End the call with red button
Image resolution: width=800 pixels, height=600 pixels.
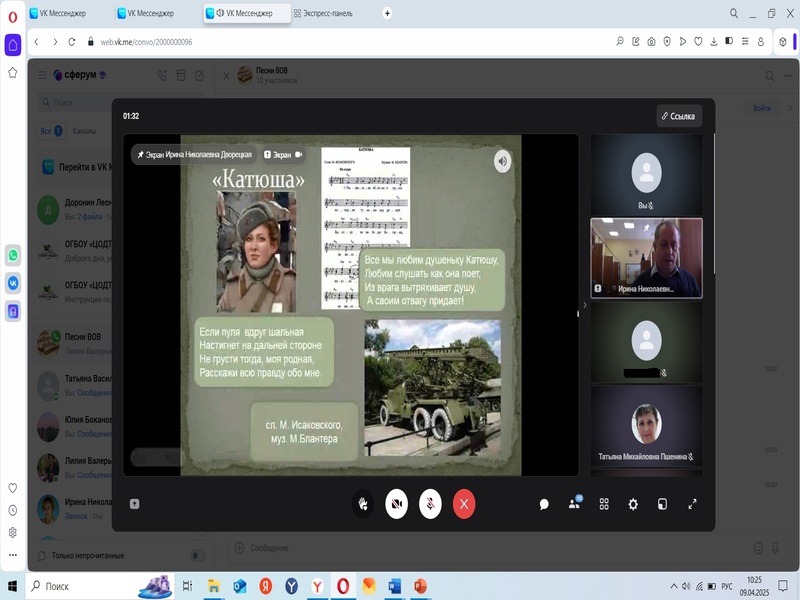[464, 504]
